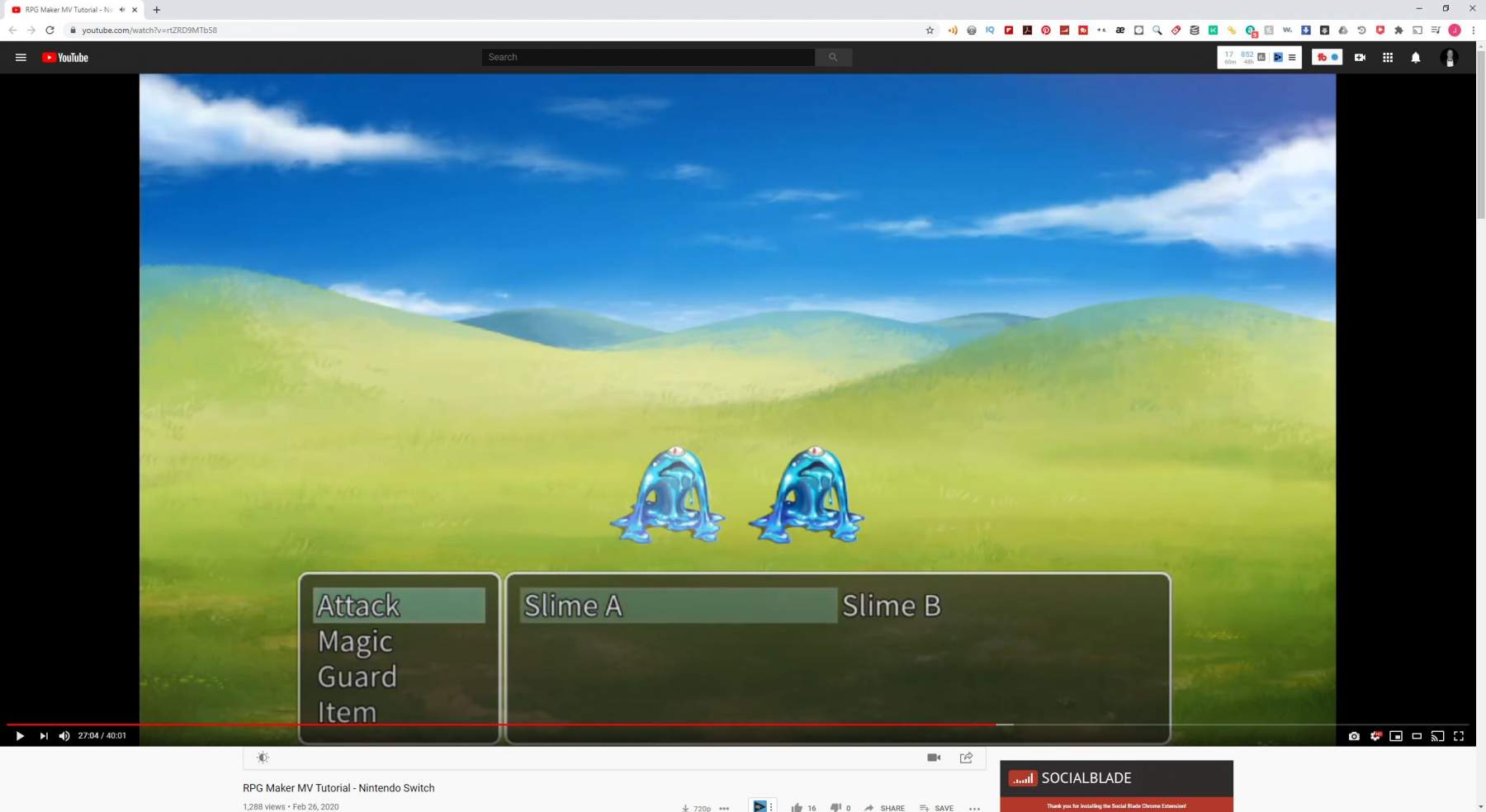Open the YouTube apps grid
This screenshot has width=1486, height=812.
(x=1388, y=57)
